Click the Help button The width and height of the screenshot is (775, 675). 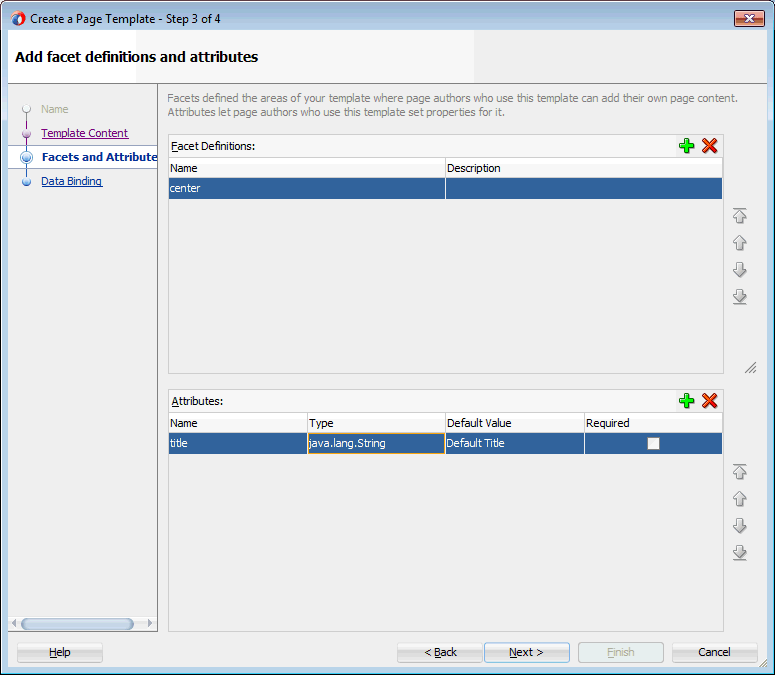[x=60, y=652]
